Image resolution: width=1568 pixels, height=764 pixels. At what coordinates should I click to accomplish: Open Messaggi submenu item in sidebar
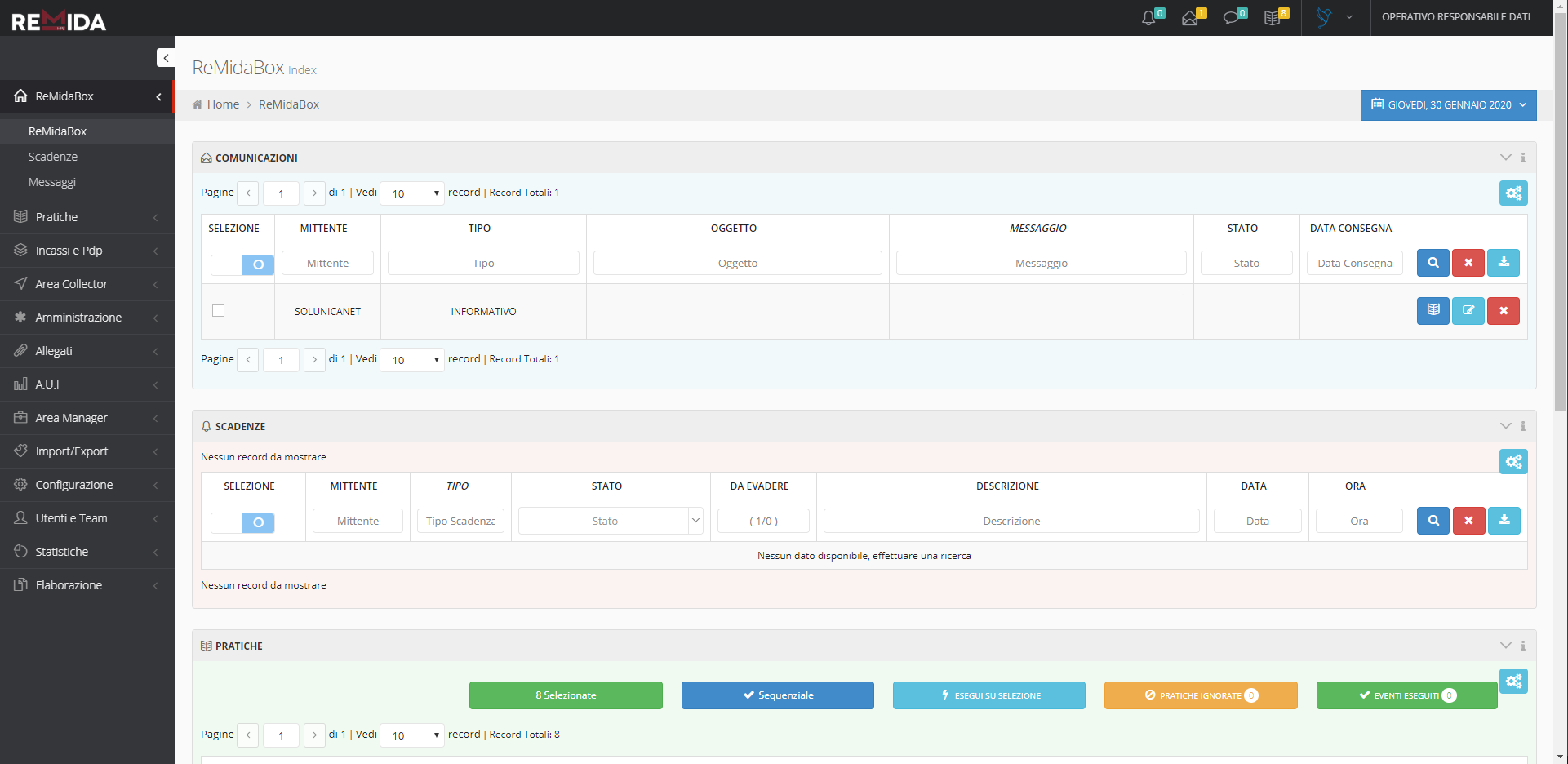(x=52, y=182)
